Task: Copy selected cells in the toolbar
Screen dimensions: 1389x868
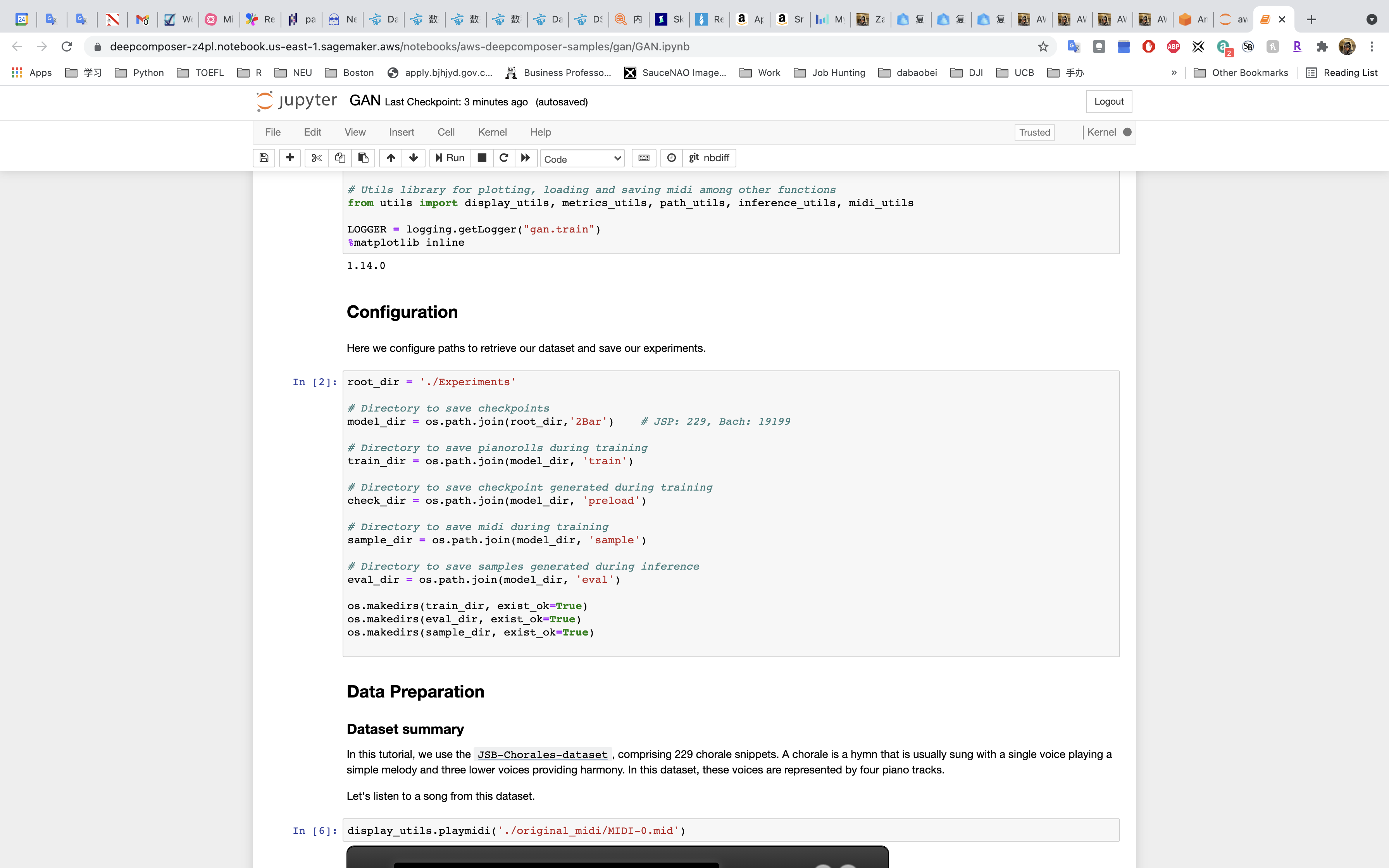Action: point(340,158)
